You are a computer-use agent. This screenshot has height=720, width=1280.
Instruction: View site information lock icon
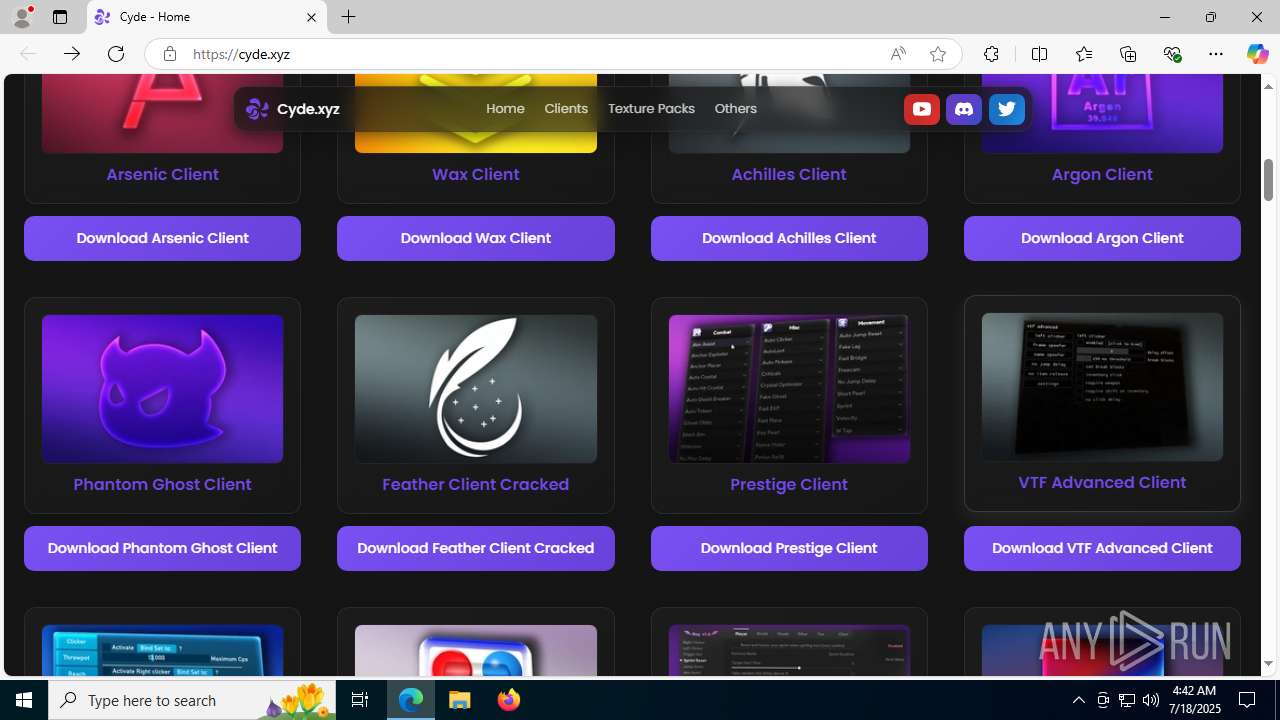point(170,54)
